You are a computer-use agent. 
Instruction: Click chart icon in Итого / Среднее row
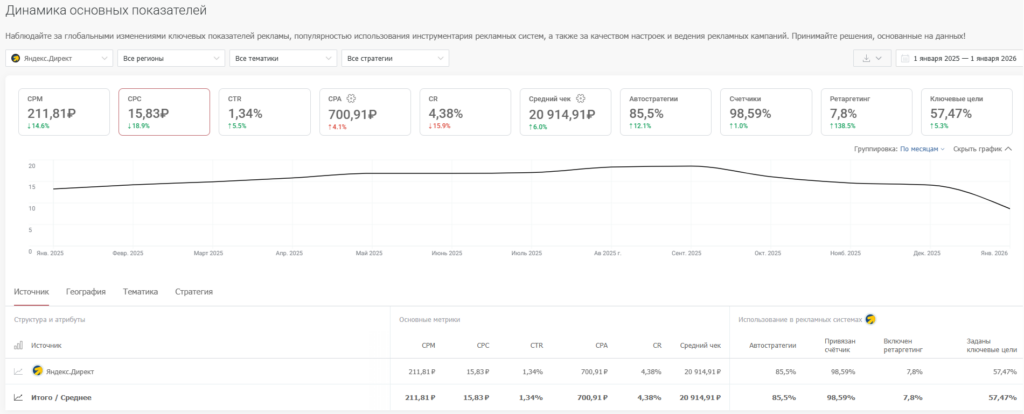coord(19,397)
